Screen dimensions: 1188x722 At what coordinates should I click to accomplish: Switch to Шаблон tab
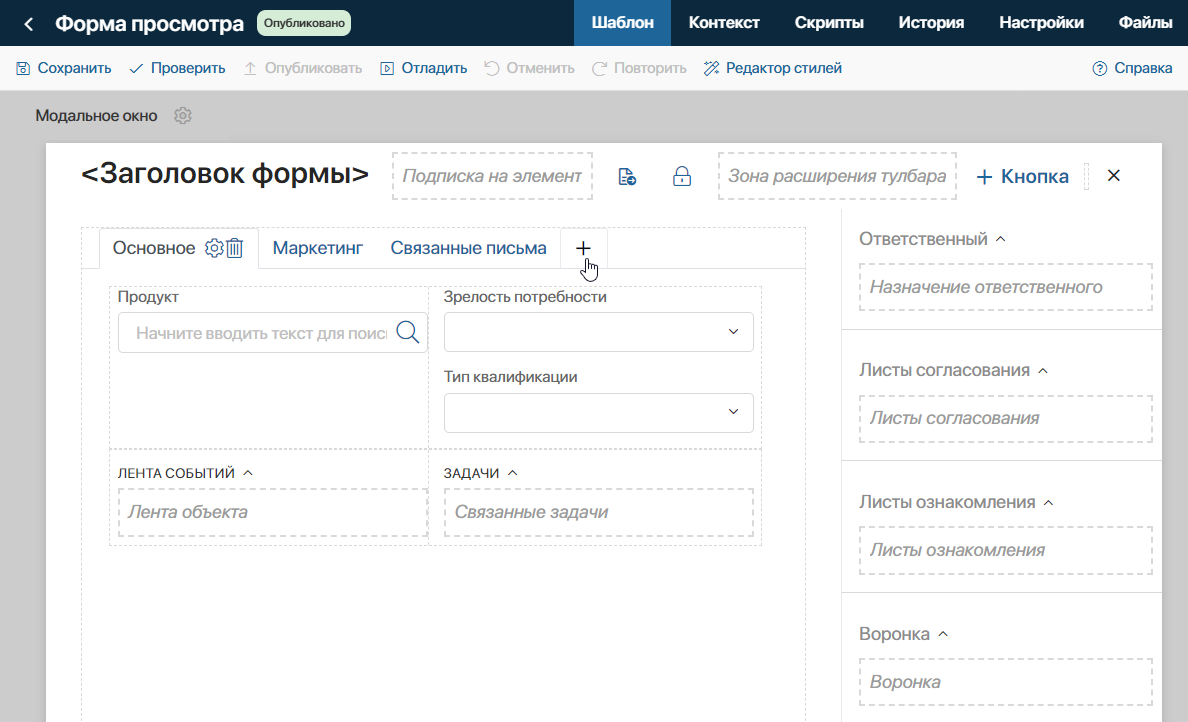pyautogui.click(x=622, y=23)
